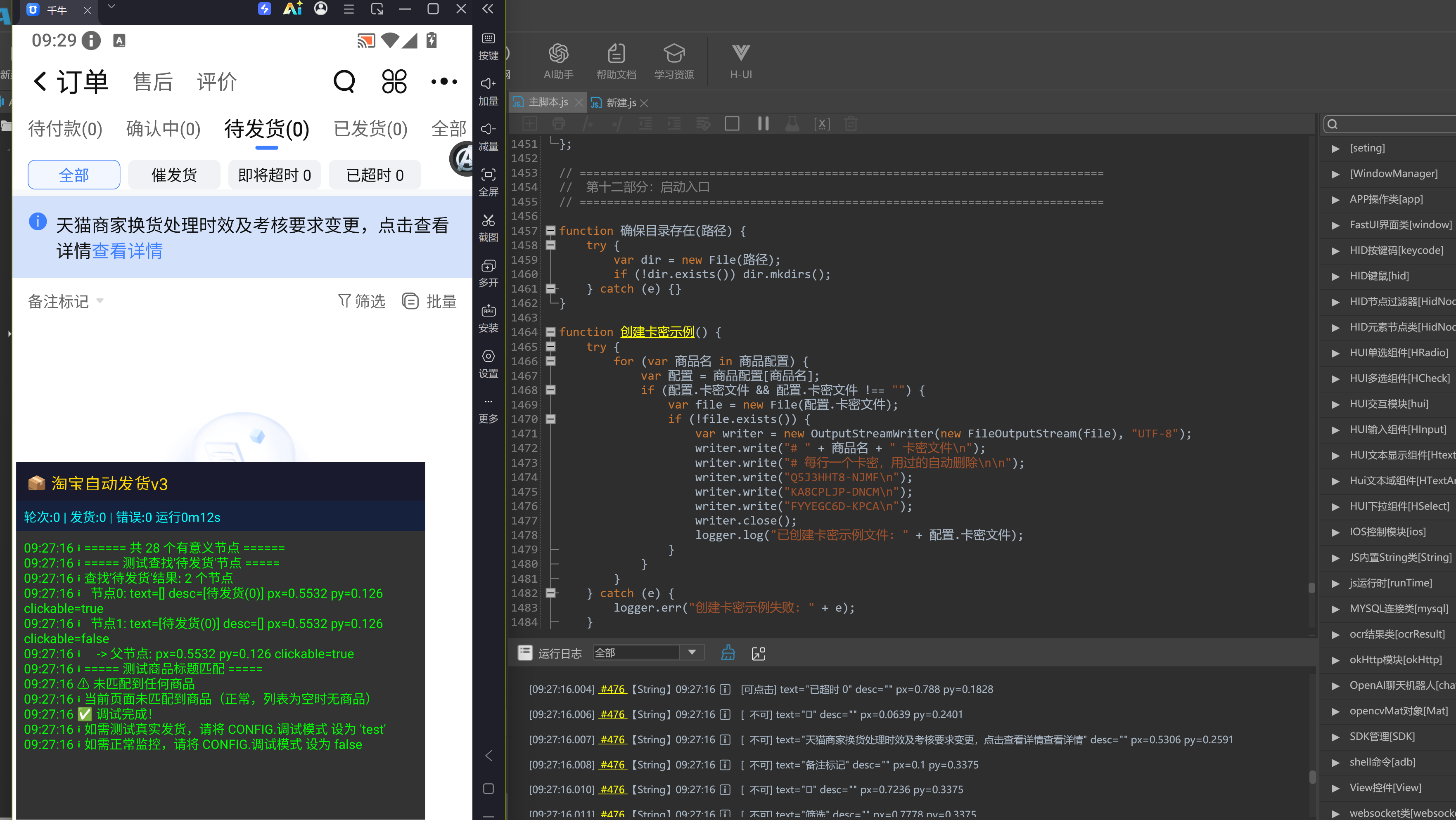
Task: Clear the 运行日志 log with the broom icon
Action: [728, 653]
